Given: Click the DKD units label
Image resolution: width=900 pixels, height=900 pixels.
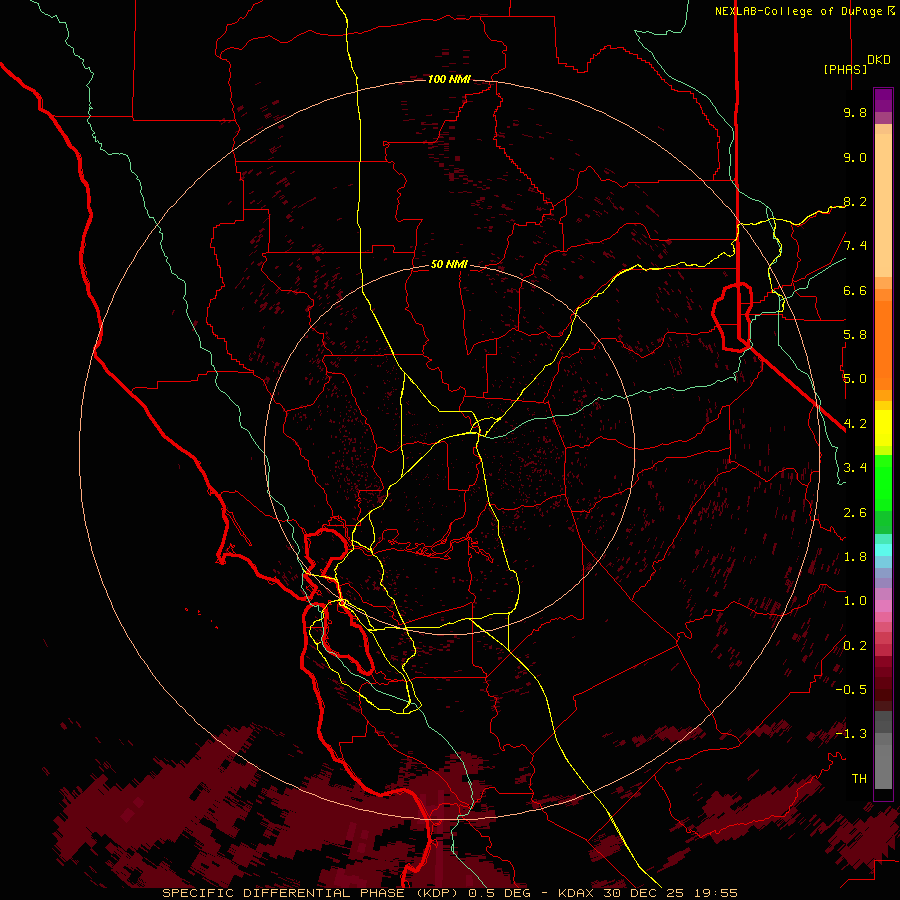Looking at the screenshot, I should point(879,60).
